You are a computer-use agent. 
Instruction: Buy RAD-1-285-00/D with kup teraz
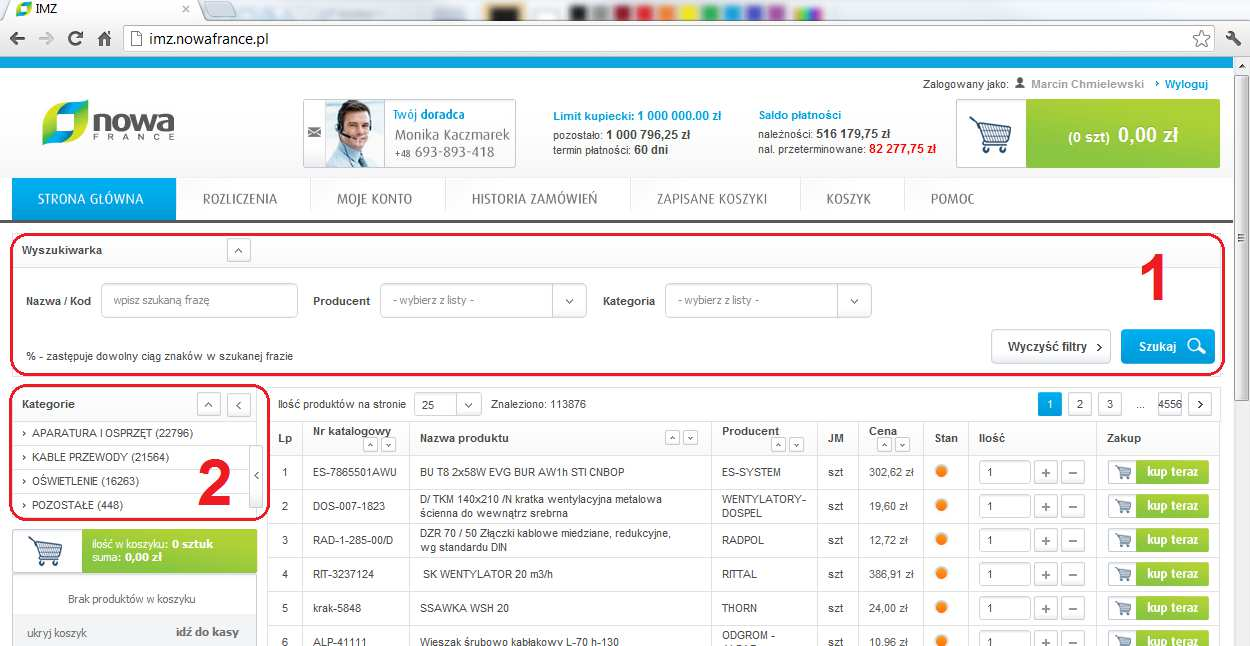tap(1159, 540)
